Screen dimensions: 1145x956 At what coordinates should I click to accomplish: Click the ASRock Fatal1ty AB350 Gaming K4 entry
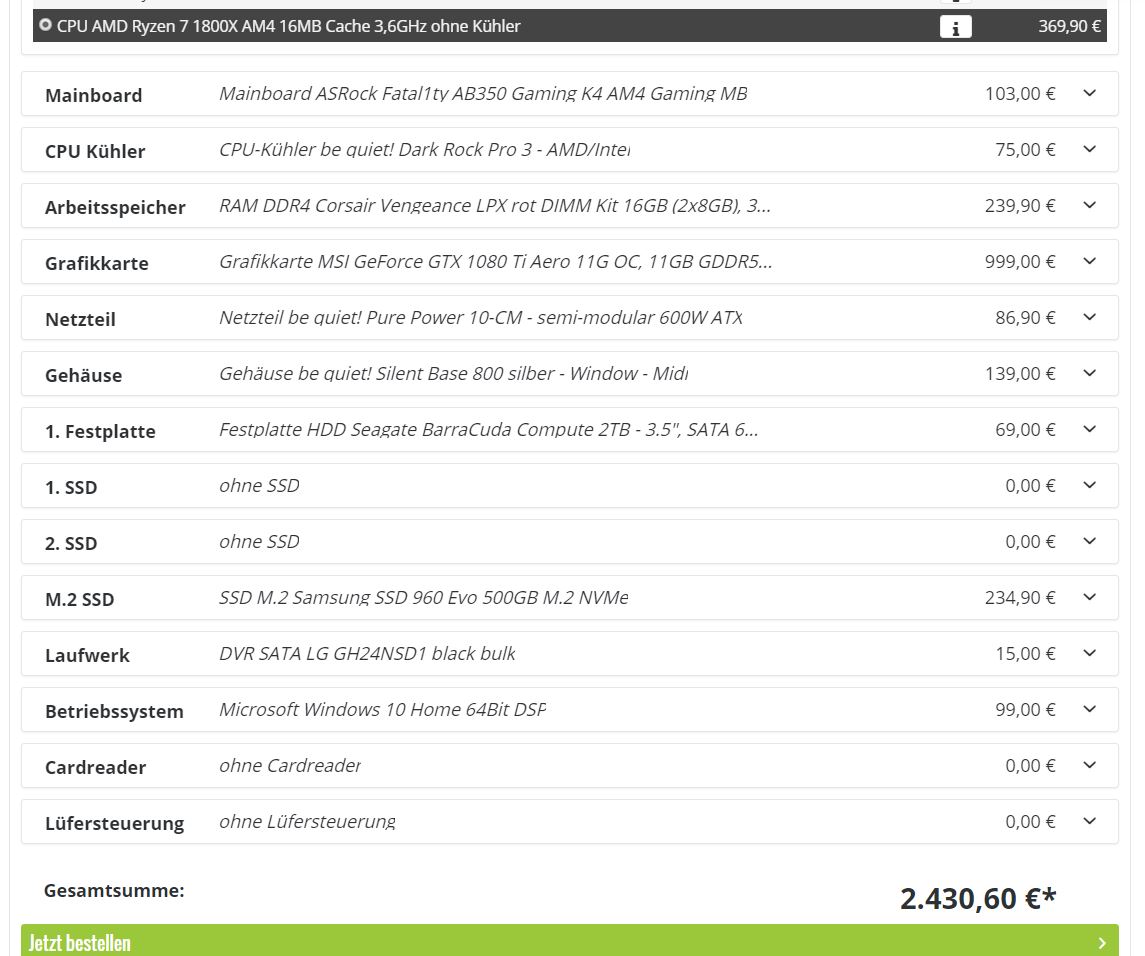point(483,93)
